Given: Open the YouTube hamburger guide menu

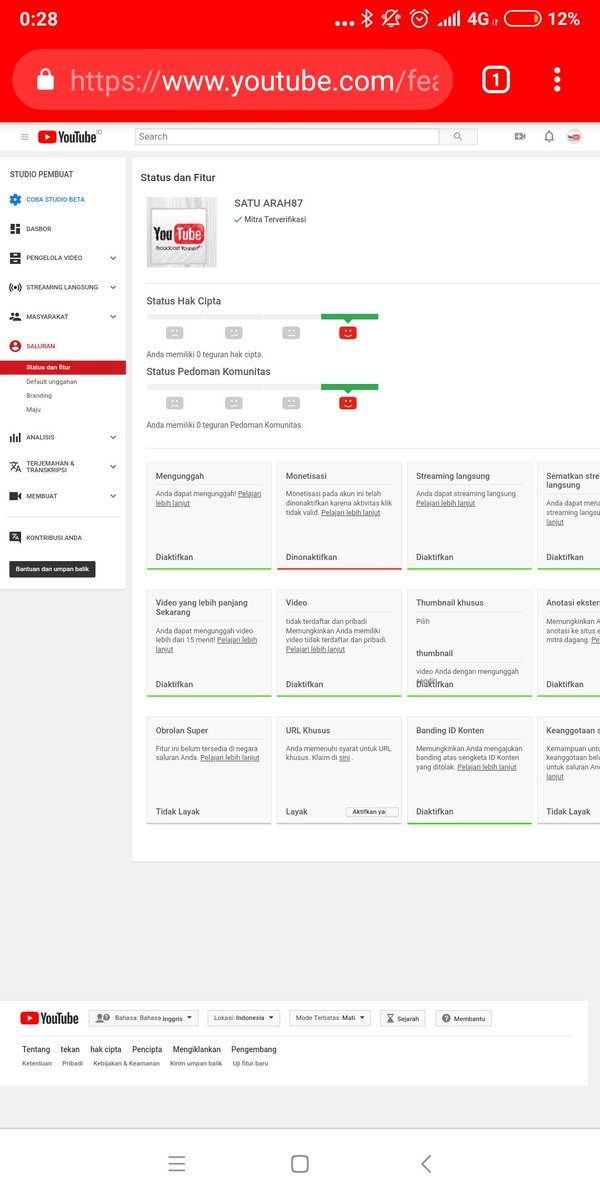Looking at the screenshot, I should tap(25, 137).
